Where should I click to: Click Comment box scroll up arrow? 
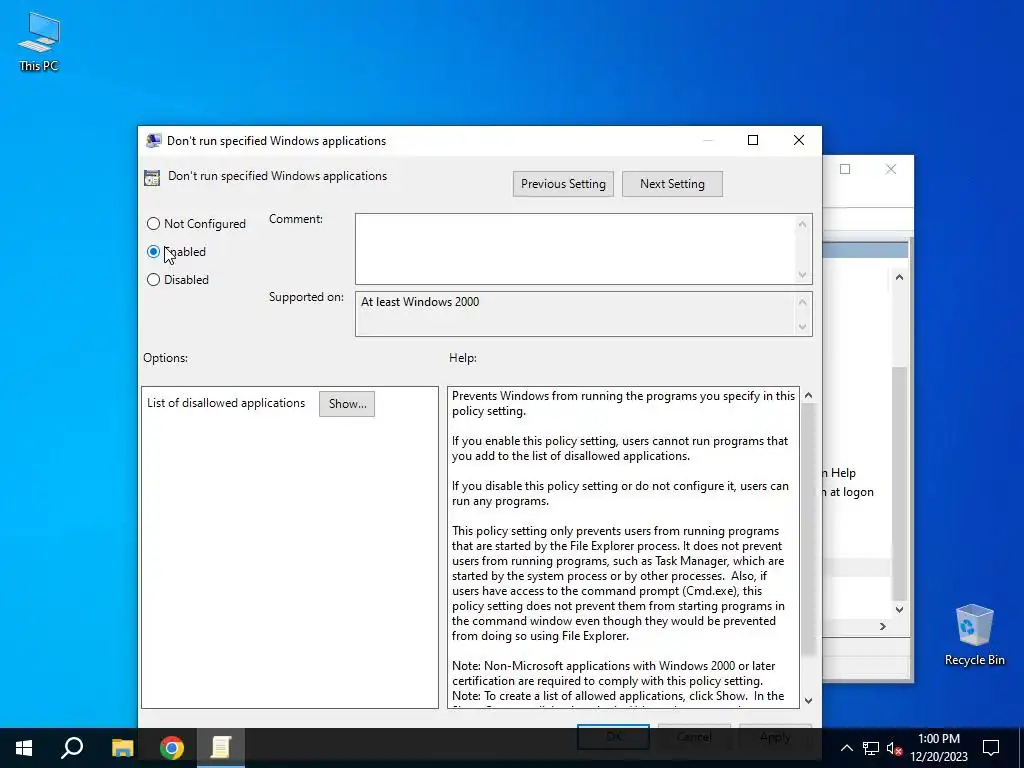pos(803,224)
